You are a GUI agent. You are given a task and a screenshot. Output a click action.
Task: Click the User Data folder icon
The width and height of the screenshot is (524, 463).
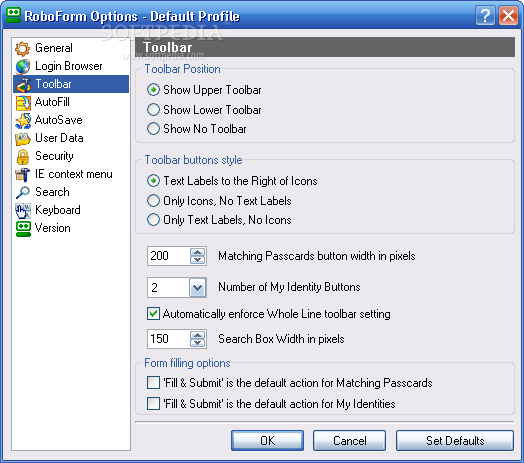(x=22, y=139)
